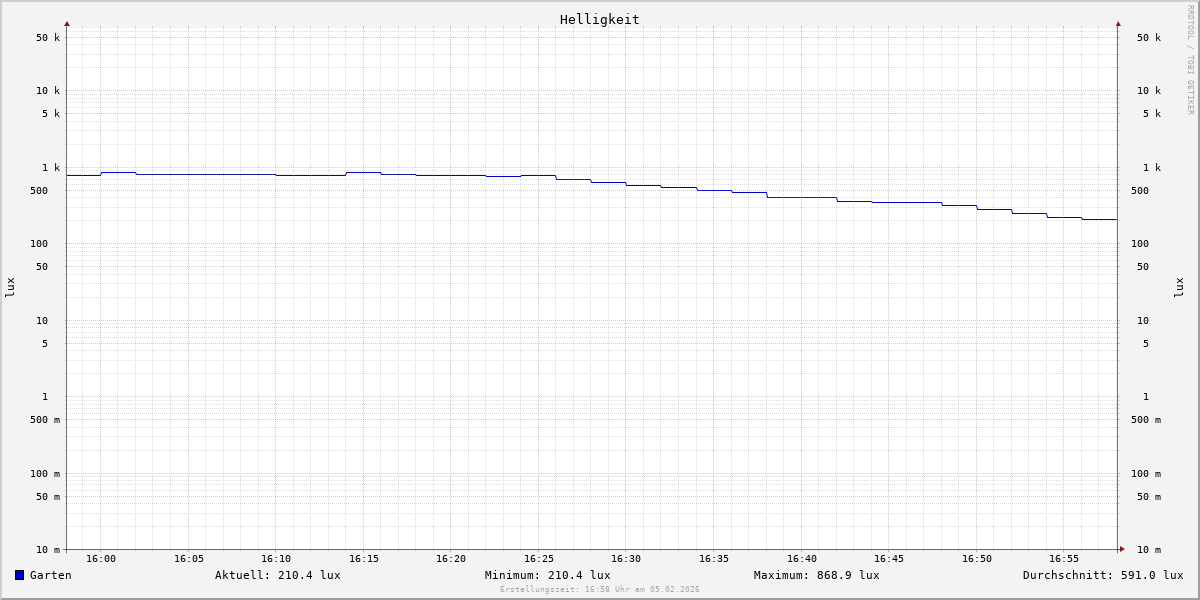Click the Helligkeit chart title

pos(599,19)
